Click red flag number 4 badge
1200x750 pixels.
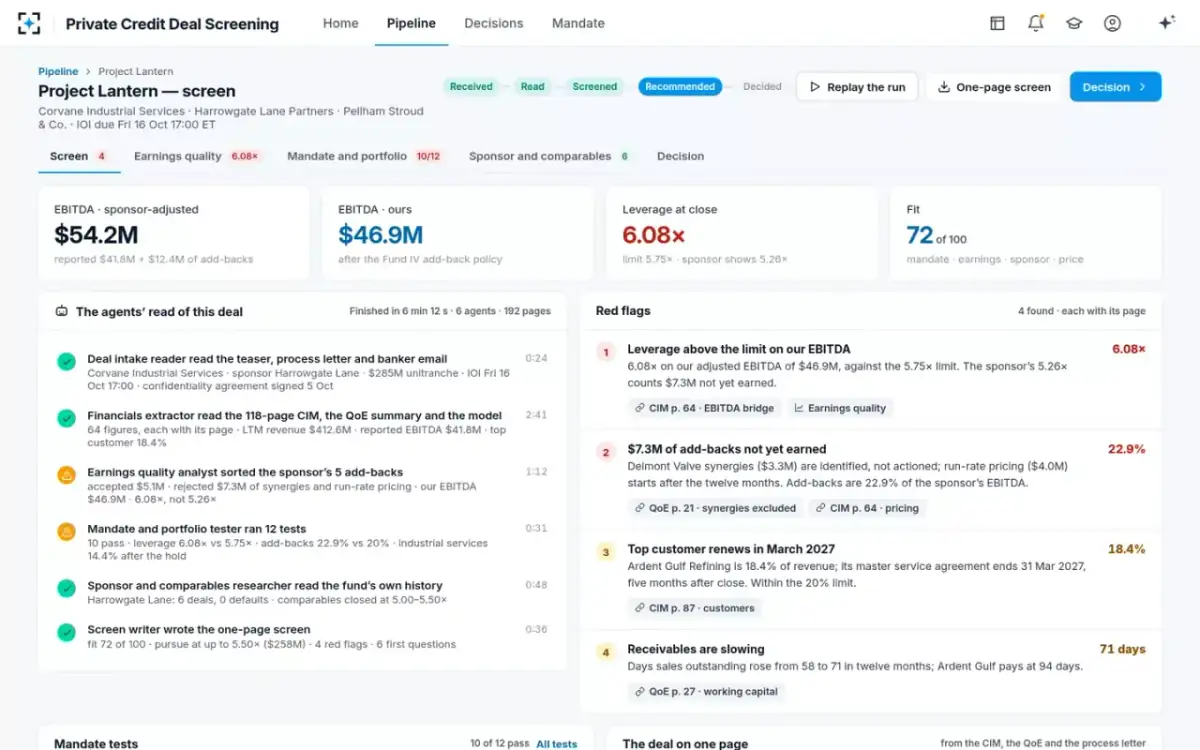[605, 652]
